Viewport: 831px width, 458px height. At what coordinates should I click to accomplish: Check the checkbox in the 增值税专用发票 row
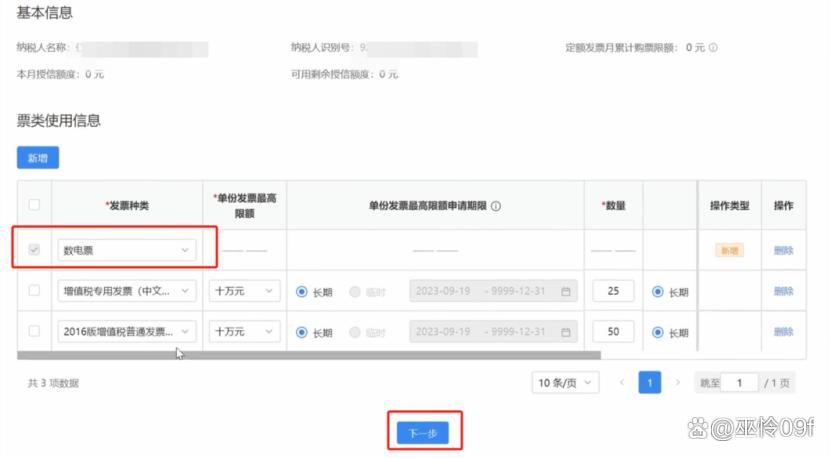click(34, 290)
